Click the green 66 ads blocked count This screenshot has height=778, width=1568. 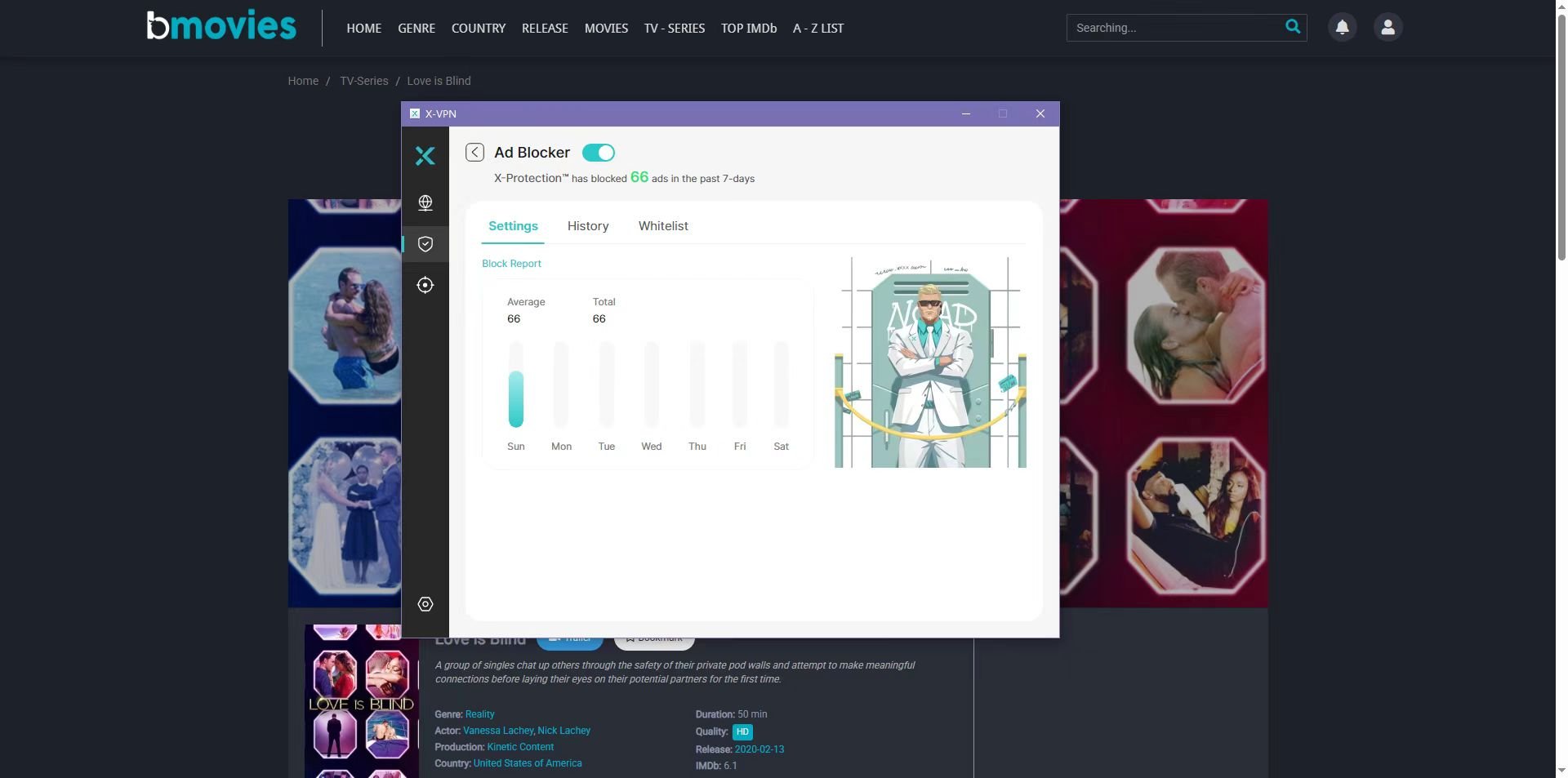tap(639, 177)
